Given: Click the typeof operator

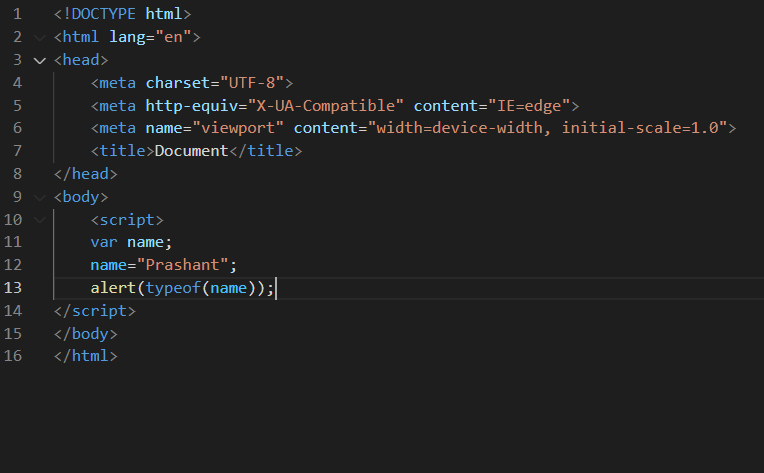Looking at the screenshot, I should [x=173, y=288].
